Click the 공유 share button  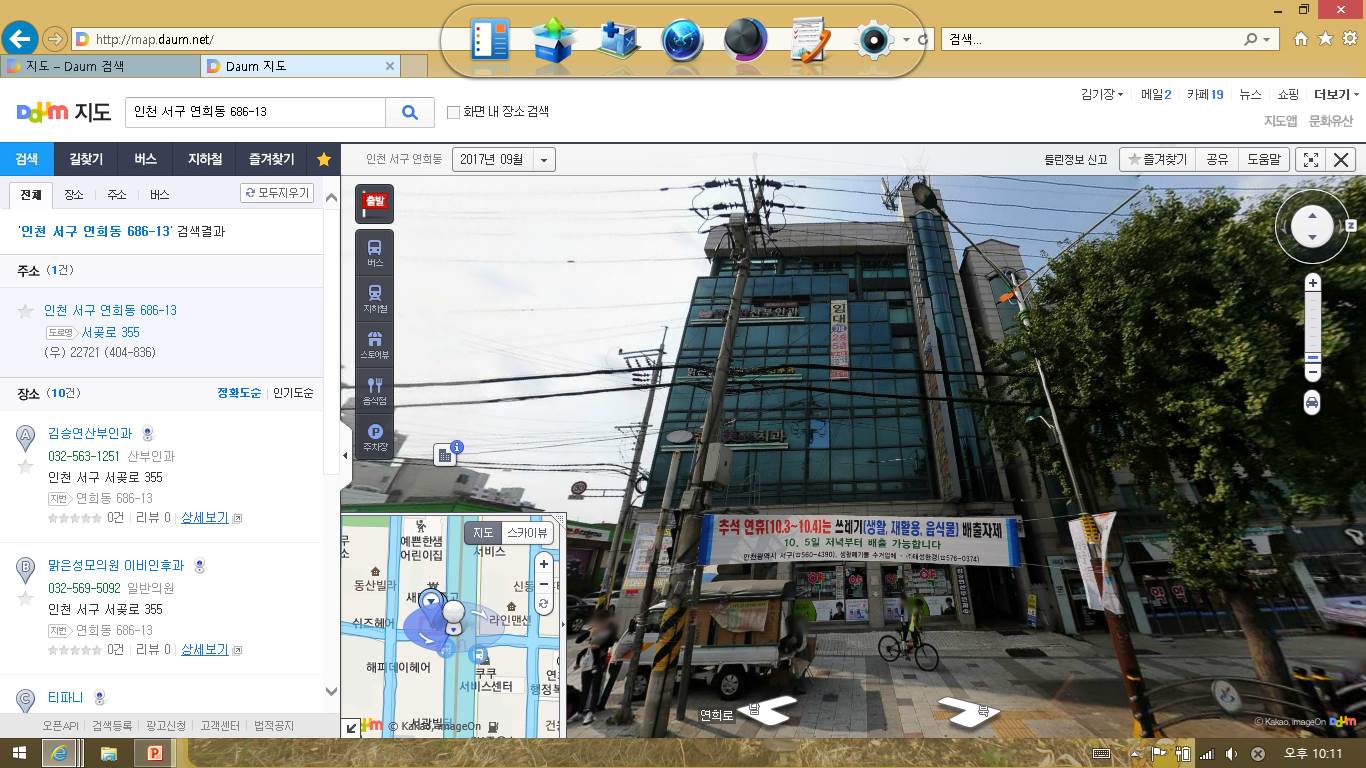pos(1217,160)
